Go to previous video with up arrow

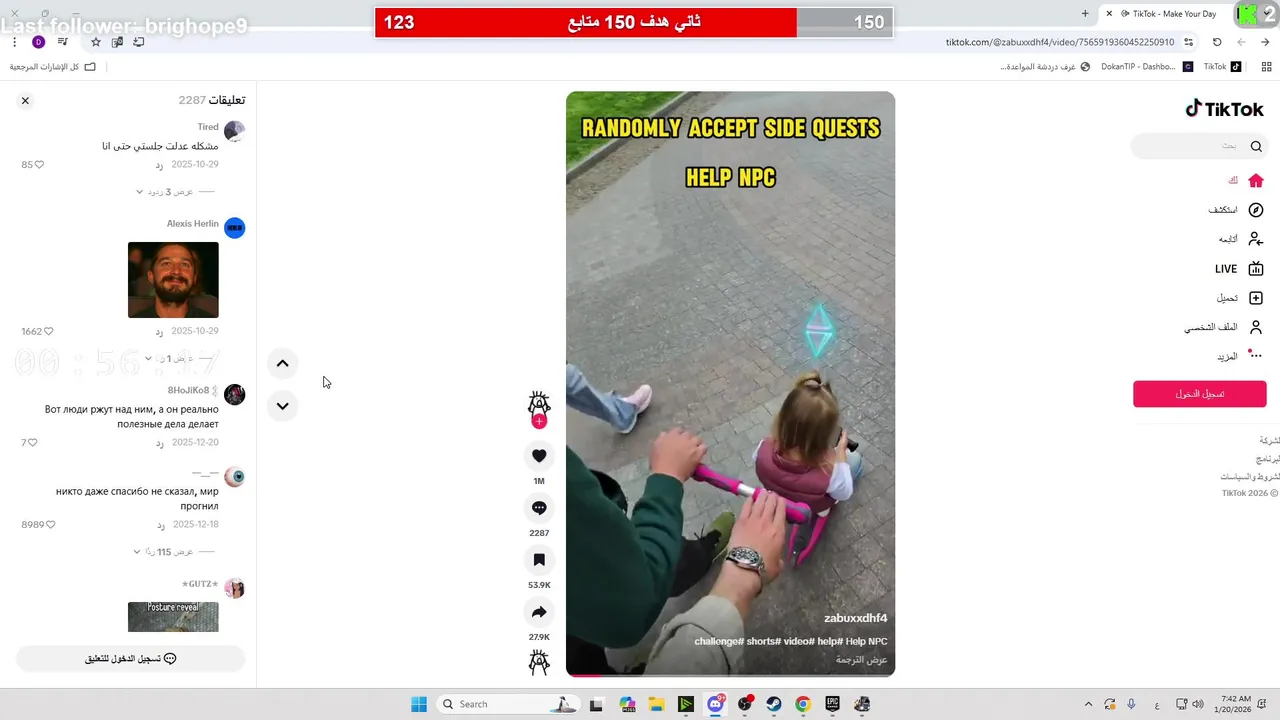pyautogui.click(x=282, y=364)
